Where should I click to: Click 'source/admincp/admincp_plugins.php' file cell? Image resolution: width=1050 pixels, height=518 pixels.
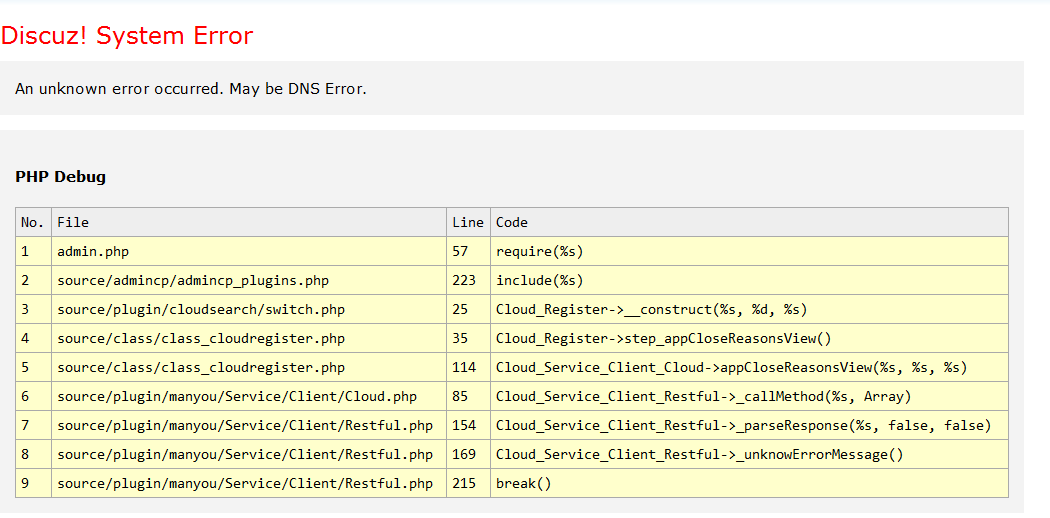click(x=249, y=280)
